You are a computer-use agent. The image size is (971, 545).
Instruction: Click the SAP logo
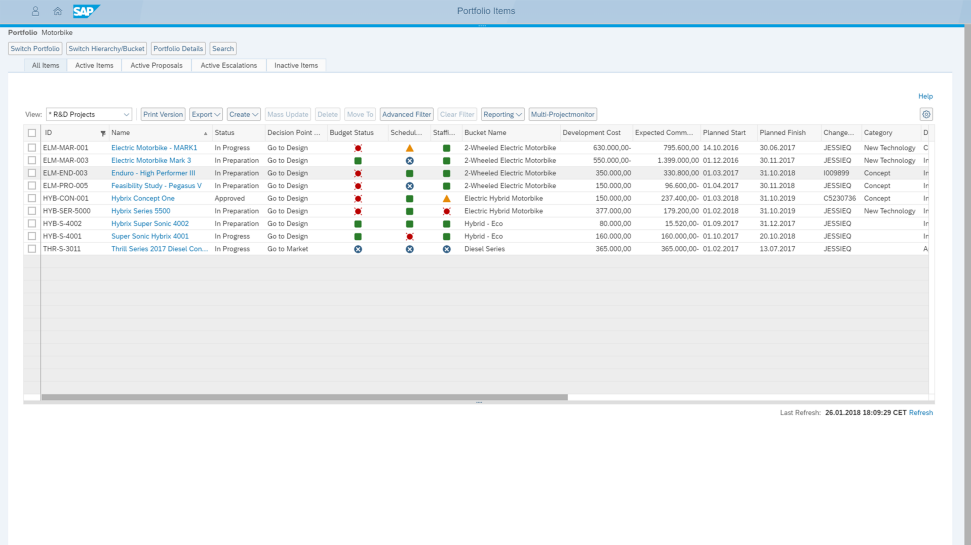click(x=85, y=11)
